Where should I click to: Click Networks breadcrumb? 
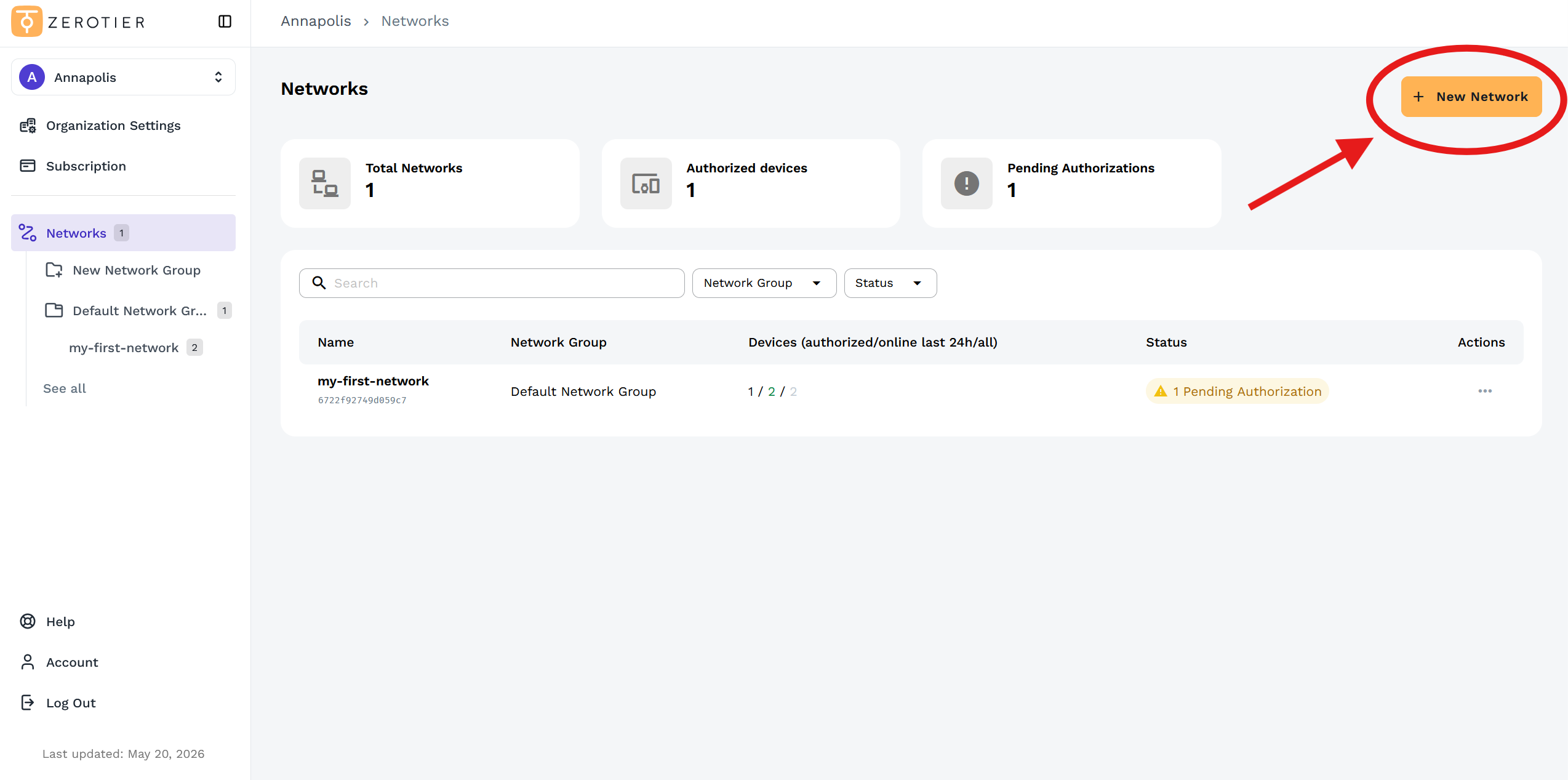415,21
